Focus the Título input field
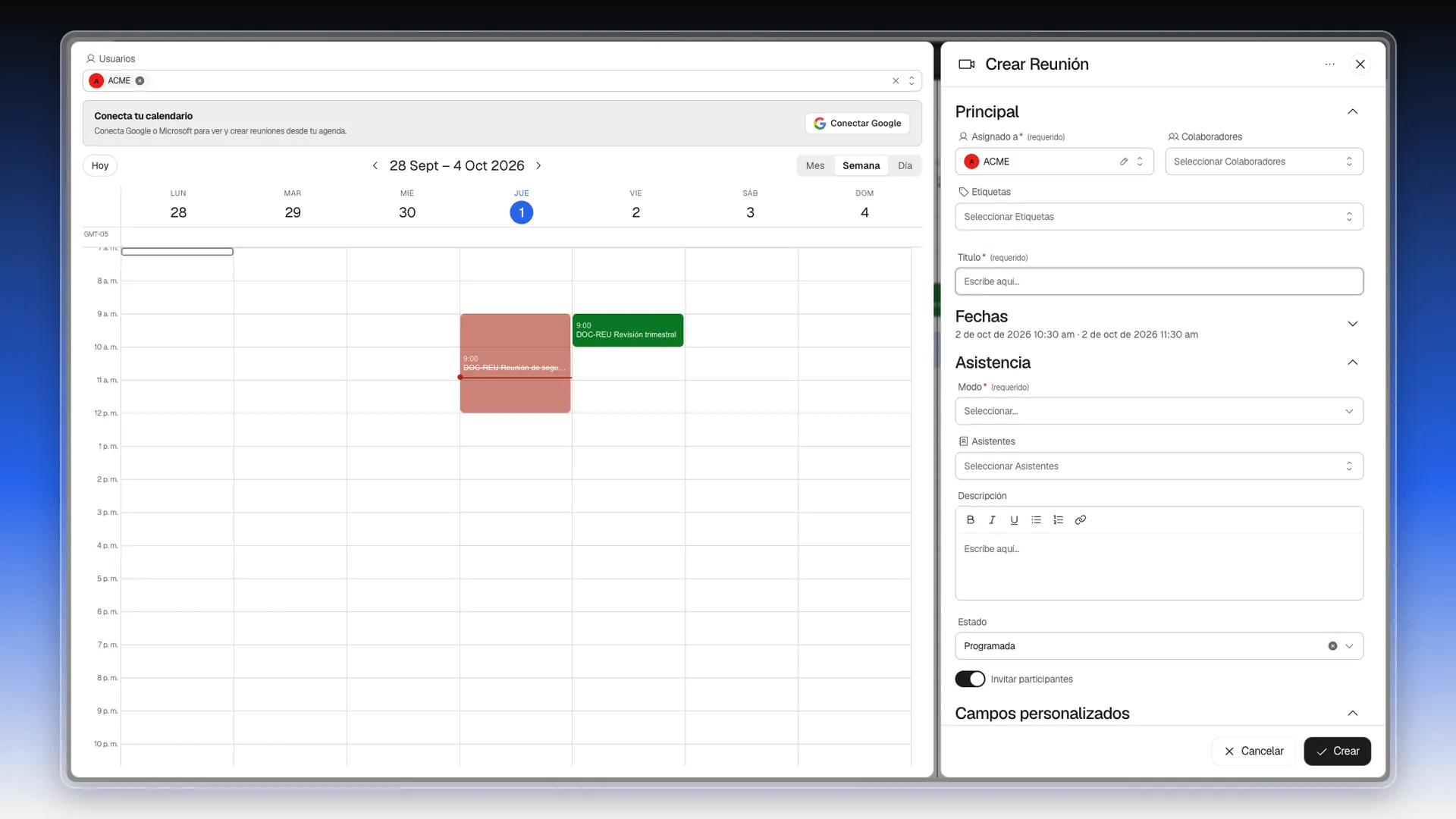 coord(1159,281)
